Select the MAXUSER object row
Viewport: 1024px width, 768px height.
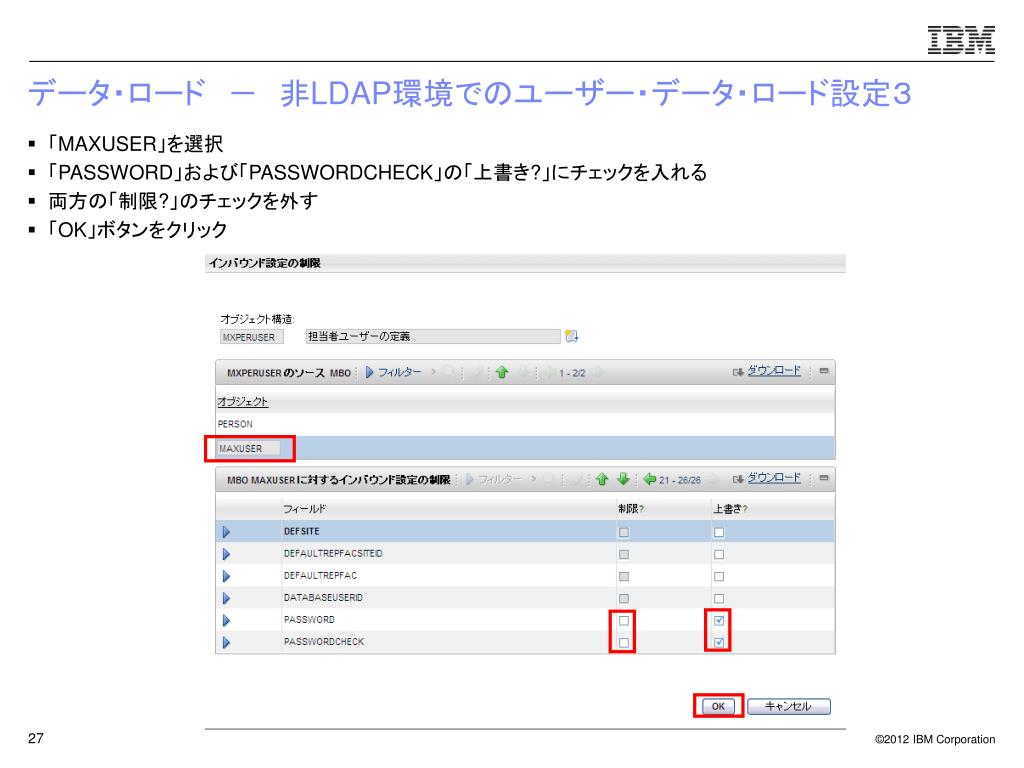click(525, 449)
